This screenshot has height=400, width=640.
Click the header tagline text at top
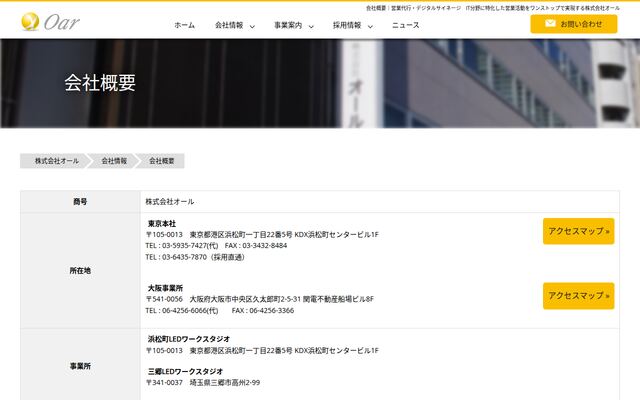(493, 8)
